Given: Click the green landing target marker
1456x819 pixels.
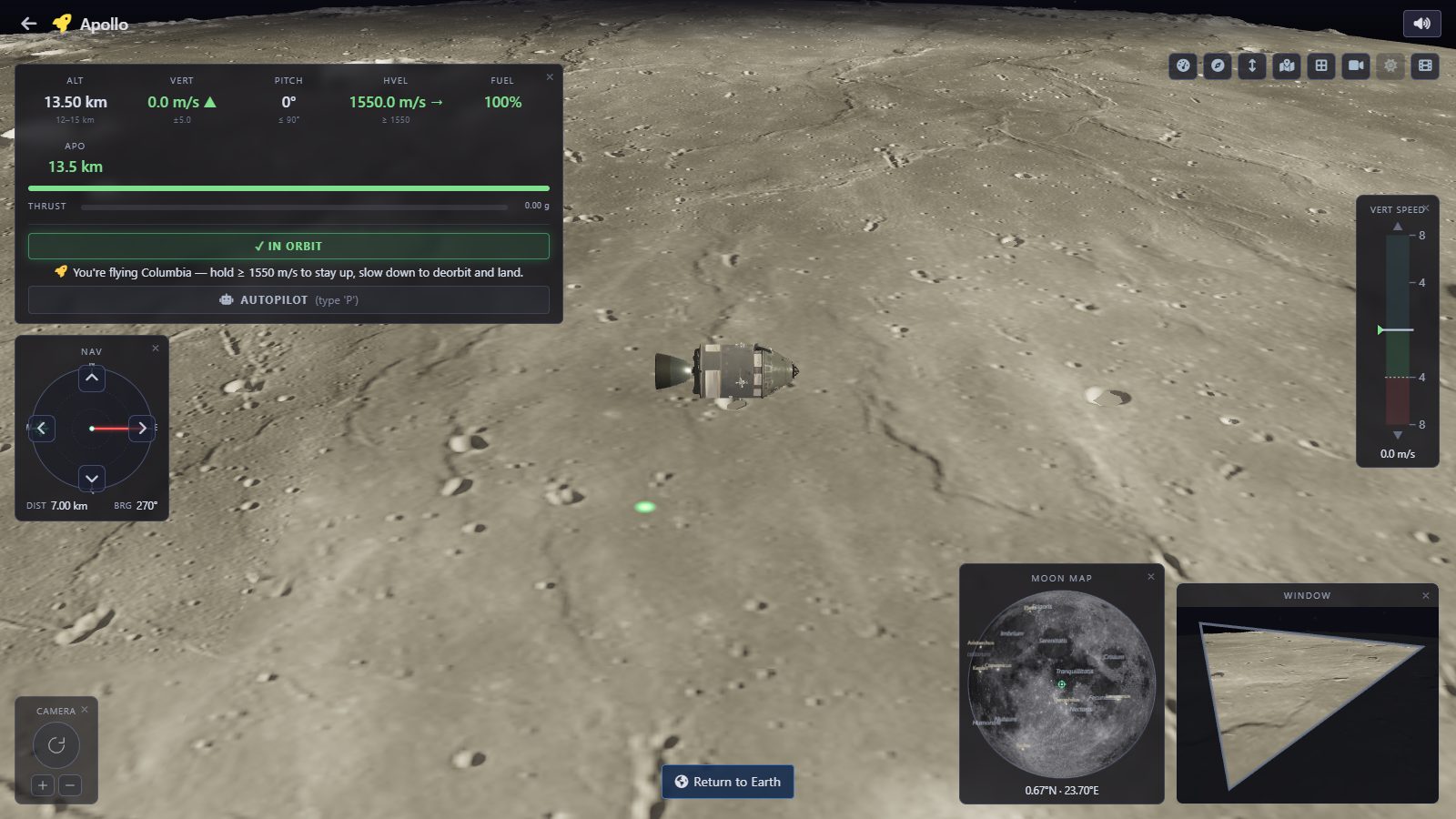Looking at the screenshot, I should (644, 507).
